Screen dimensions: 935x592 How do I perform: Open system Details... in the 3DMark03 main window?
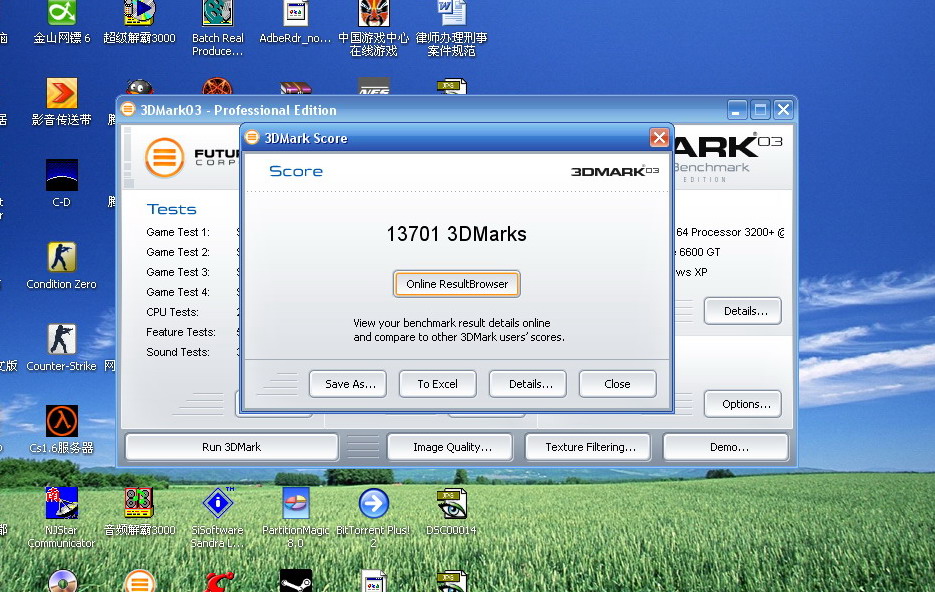743,311
